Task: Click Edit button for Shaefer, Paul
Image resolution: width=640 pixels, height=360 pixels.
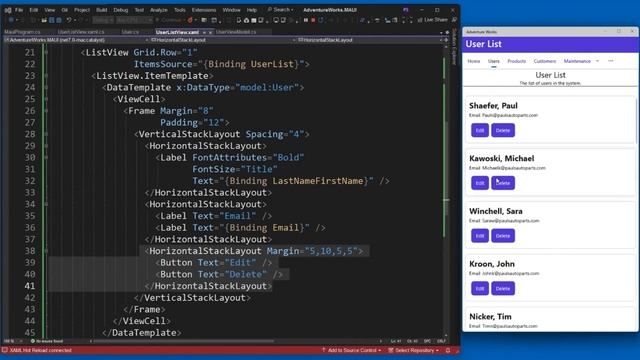Action: 480,131
